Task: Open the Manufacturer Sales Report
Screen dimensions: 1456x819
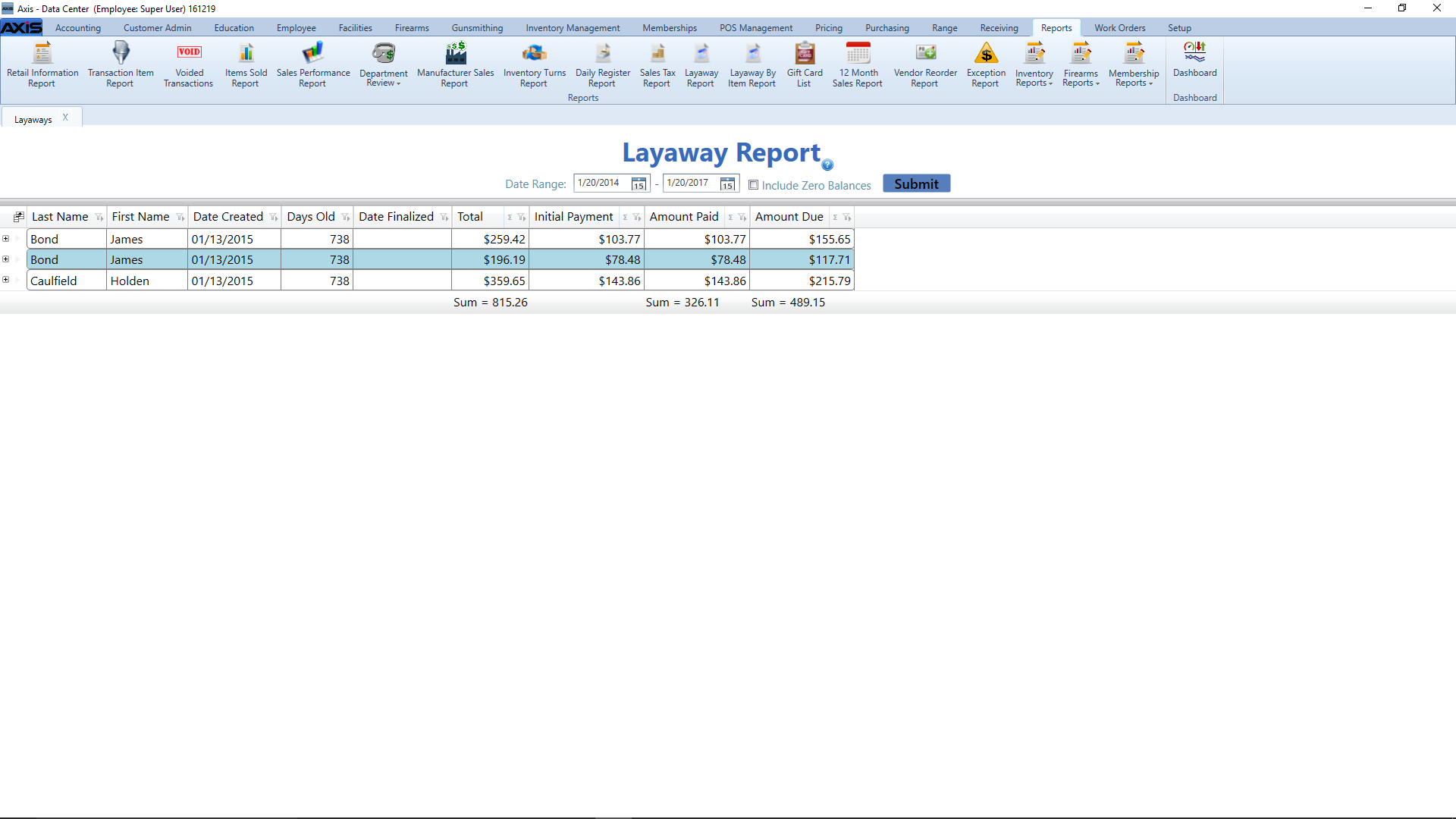Action: [455, 65]
